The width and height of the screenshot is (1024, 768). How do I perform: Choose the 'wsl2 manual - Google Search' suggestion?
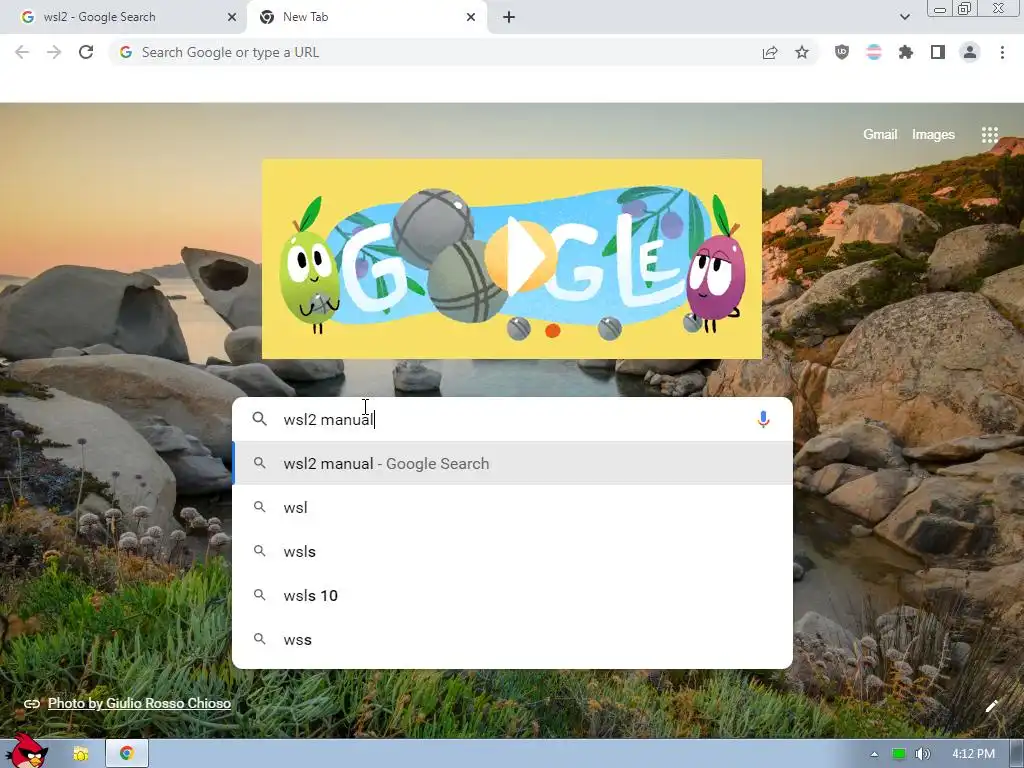[513, 464]
